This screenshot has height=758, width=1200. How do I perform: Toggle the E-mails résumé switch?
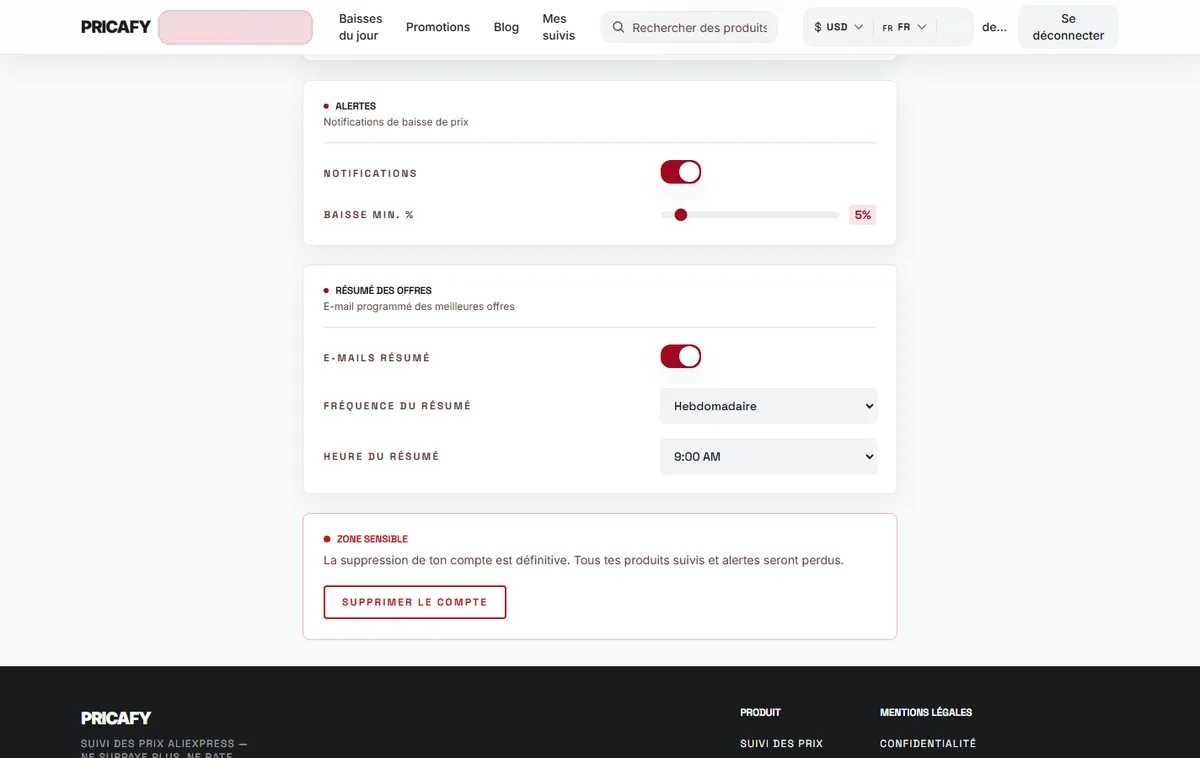coord(681,356)
